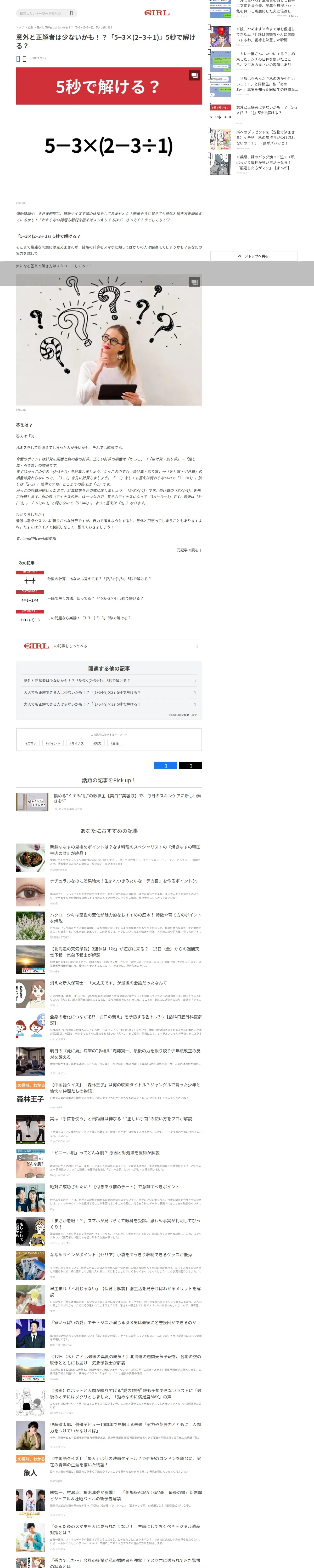The image size is (314, 1568).
Task: Open article 'ナチュラルなのに効果絶大！' about デカ目
Action: point(124,881)
